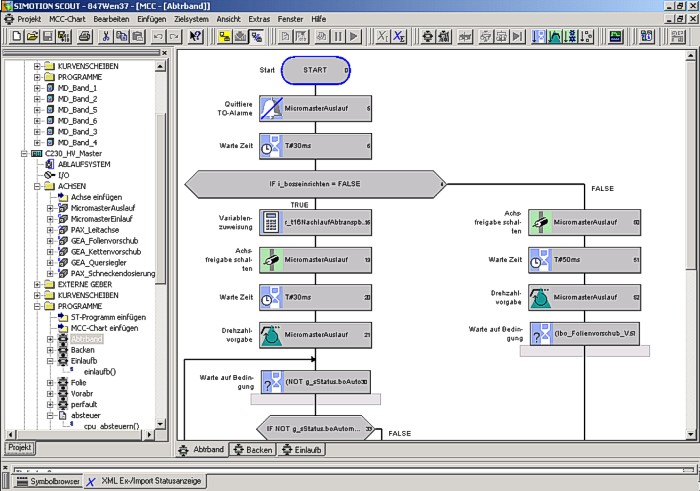Expand the MD_Band_1 tree node
Screen dimensions: 700x491
37,88
